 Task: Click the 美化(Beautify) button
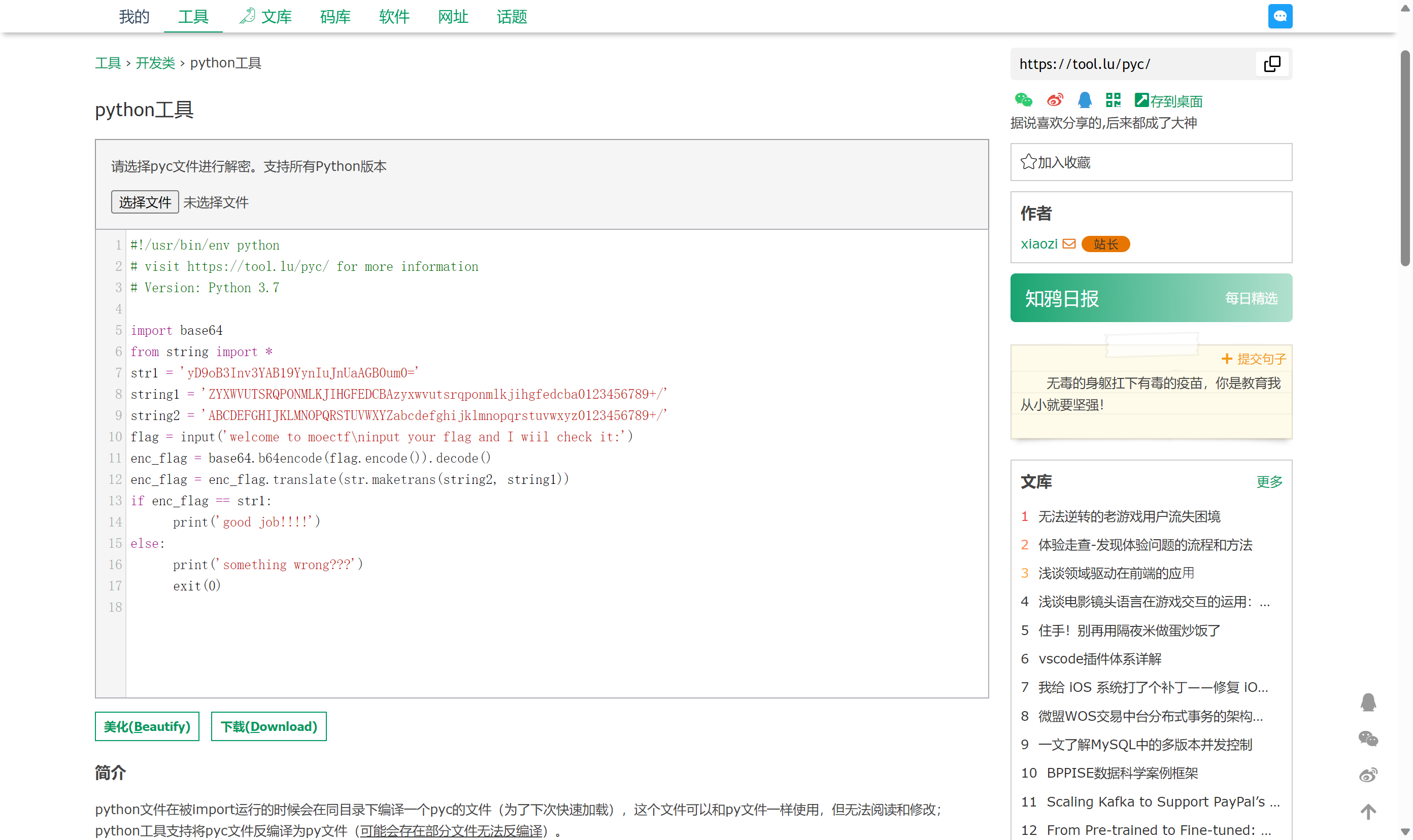(147, 726)
